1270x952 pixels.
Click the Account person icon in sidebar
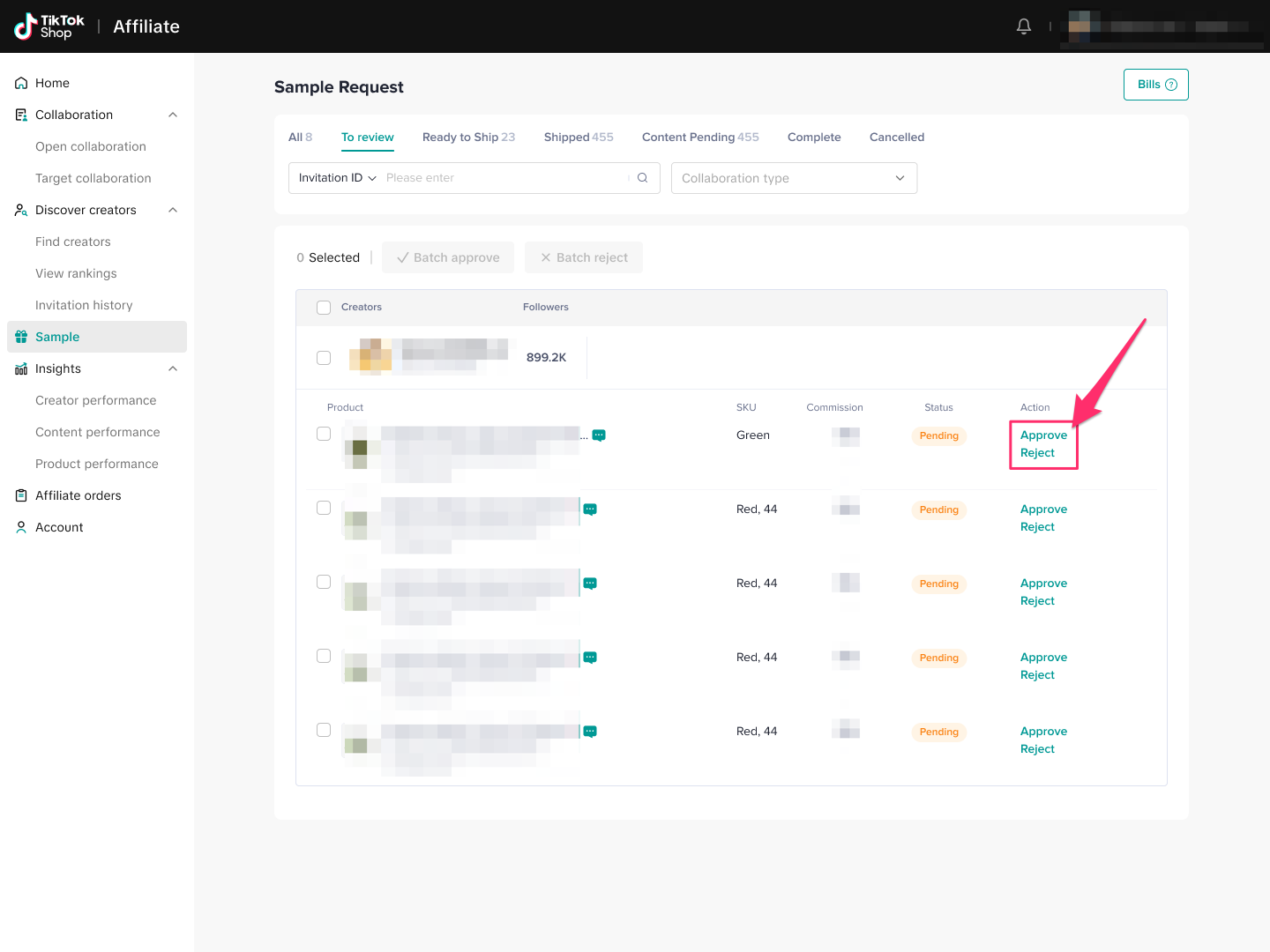click(x=21, y=527)
